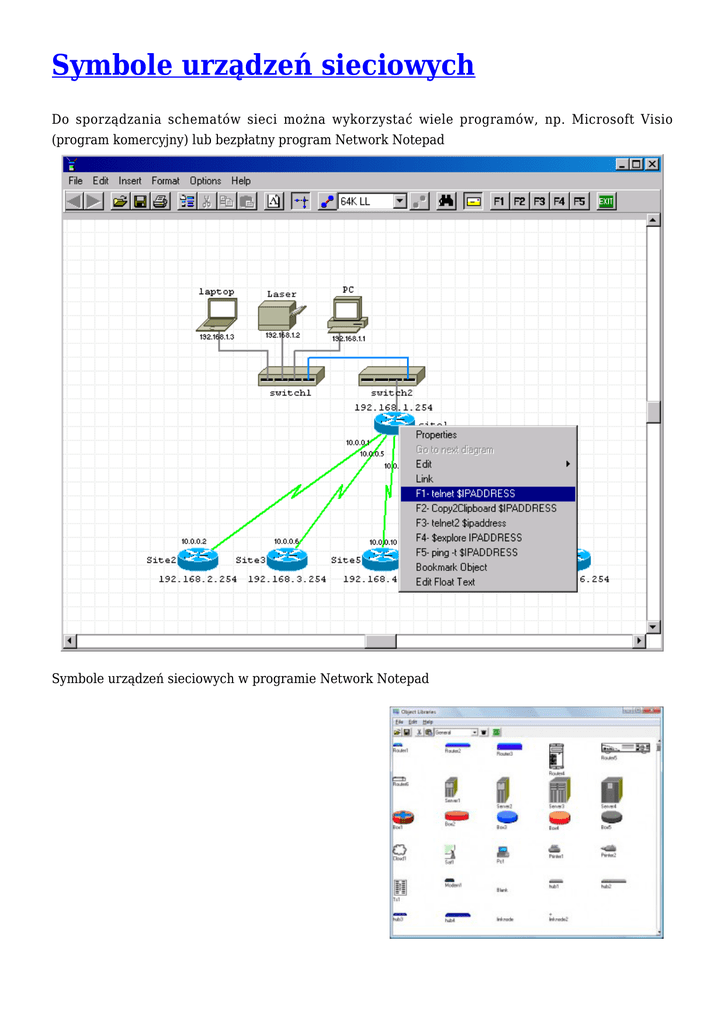Select Properties in the context menu
Viewport: 725px width, 1024px height.
click(x=436, y=435)
